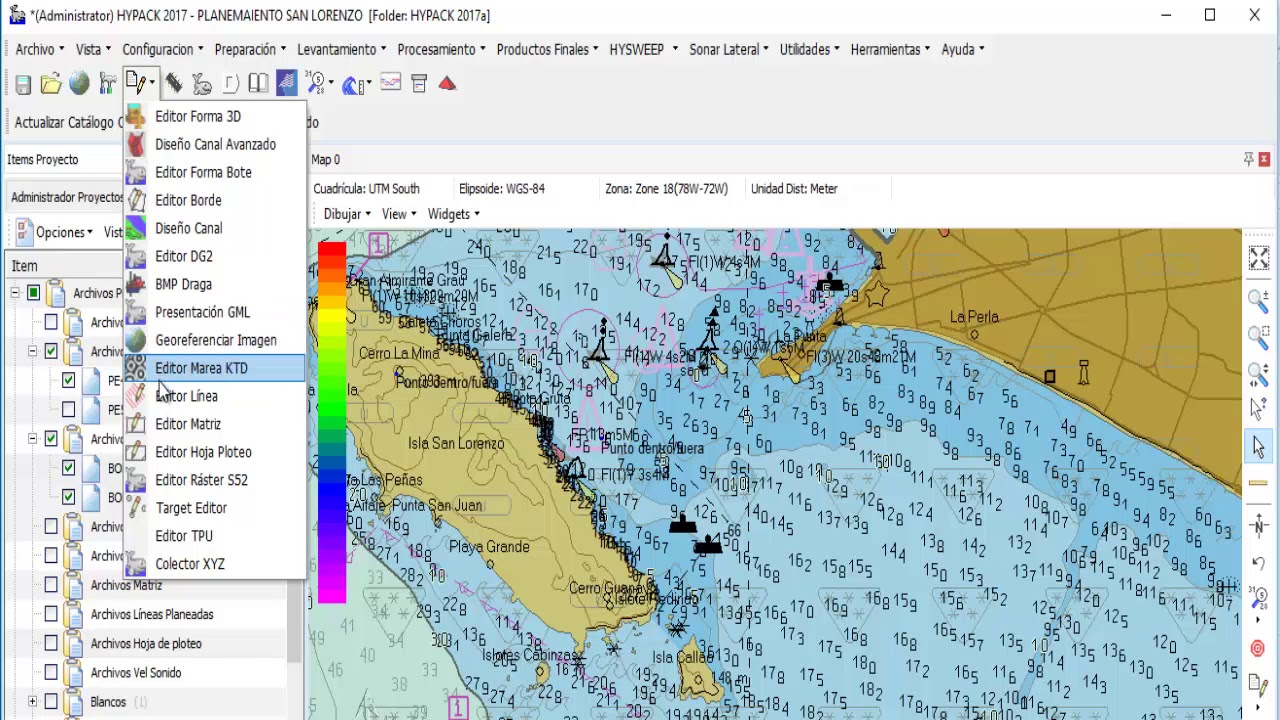This screenshot has height=720, width=1280.
Task: Open the Widgets dropdown
Action: pos(453,214)
